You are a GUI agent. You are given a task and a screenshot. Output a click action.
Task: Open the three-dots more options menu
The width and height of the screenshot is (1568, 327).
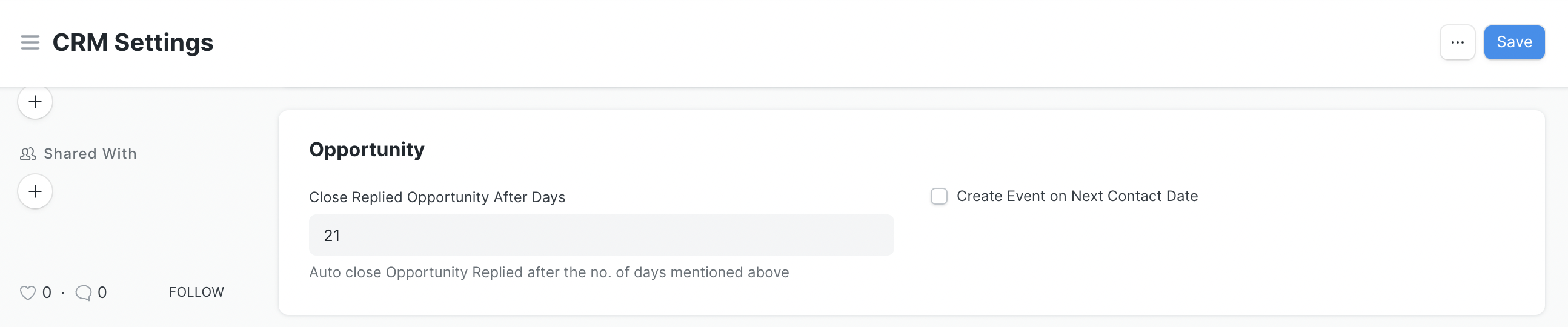point(1457,42)
